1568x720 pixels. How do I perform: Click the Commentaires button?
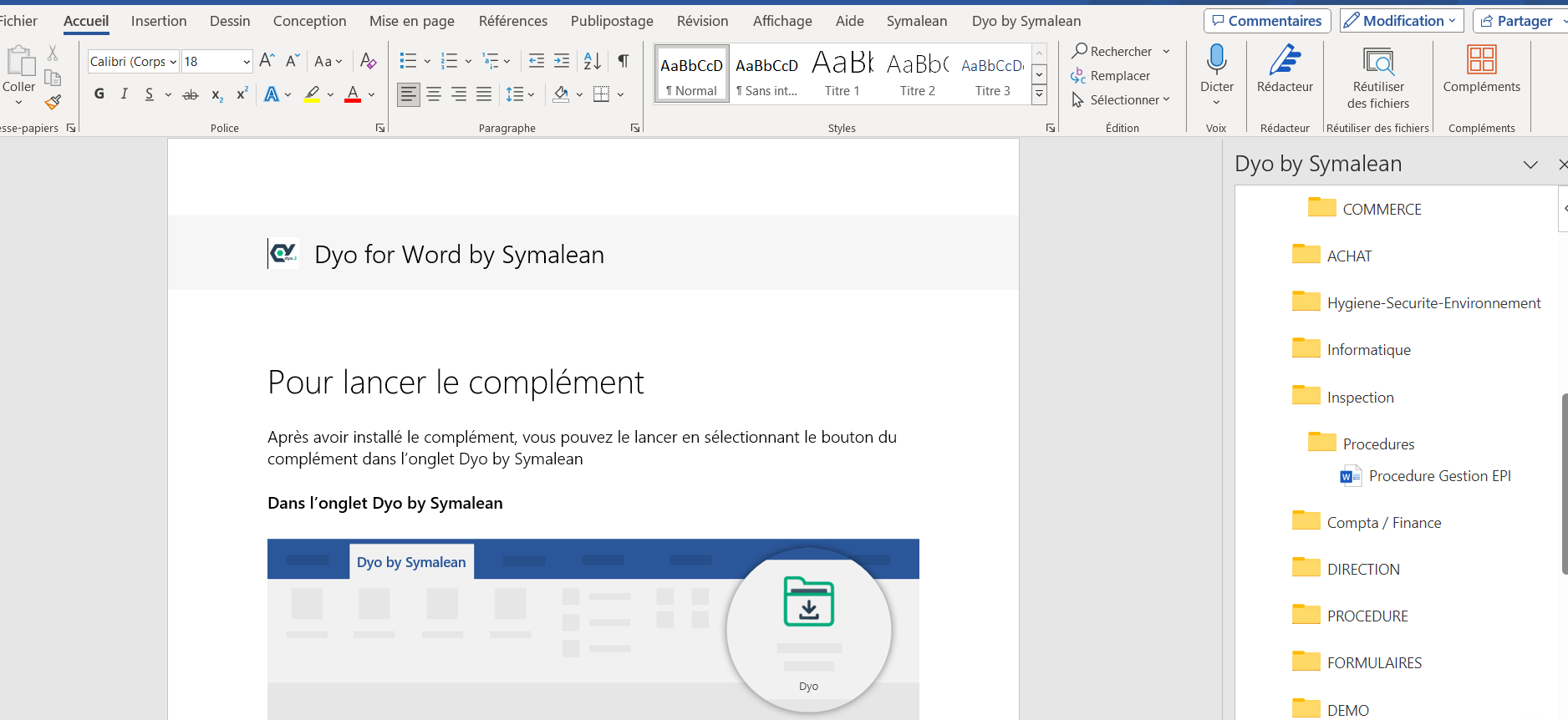pos(1266,21)
